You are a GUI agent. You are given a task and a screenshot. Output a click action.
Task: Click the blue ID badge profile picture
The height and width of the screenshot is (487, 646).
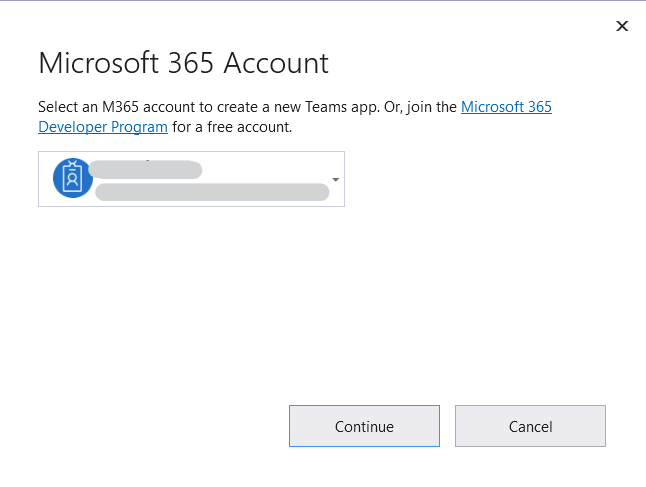coord(72,179)
